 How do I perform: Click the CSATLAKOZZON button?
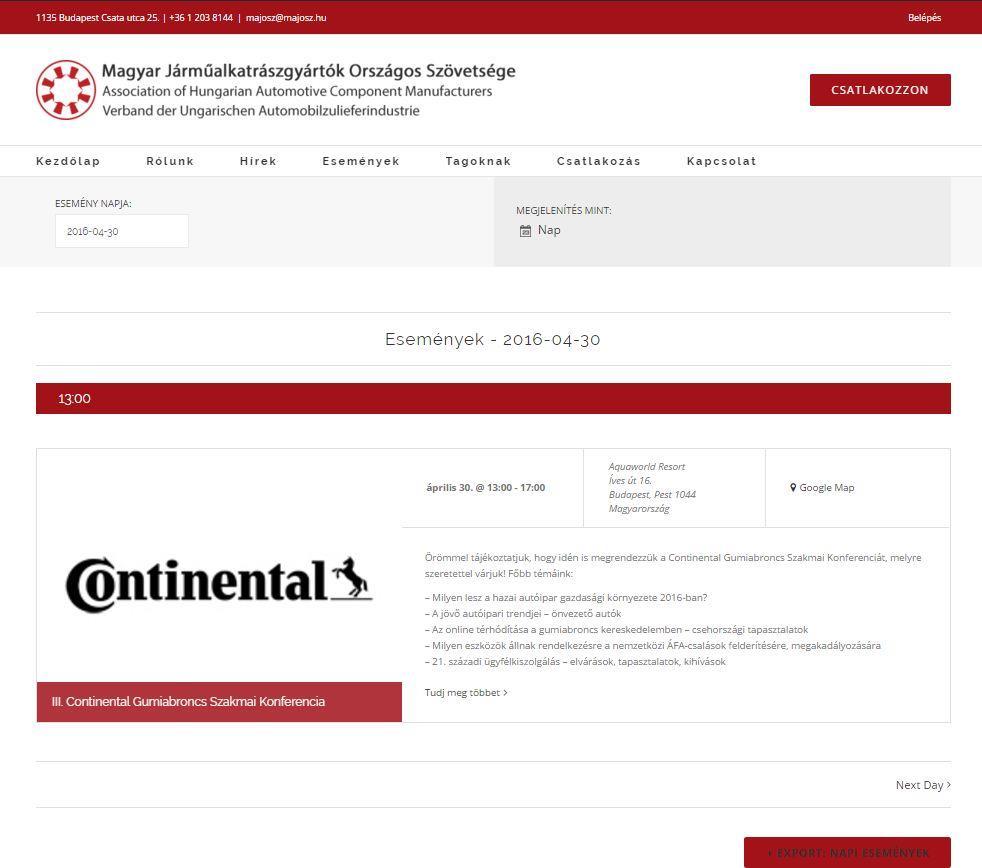click(880, 90)
